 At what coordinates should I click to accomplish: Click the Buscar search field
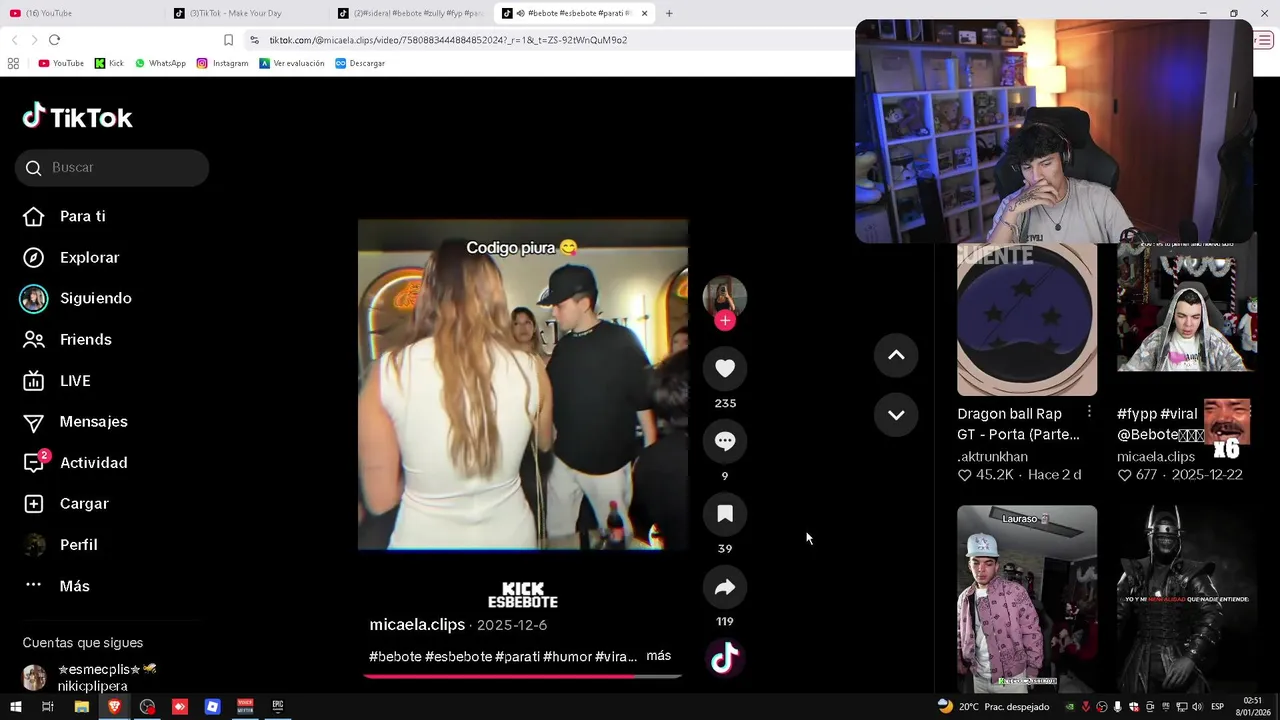[112, 167]
